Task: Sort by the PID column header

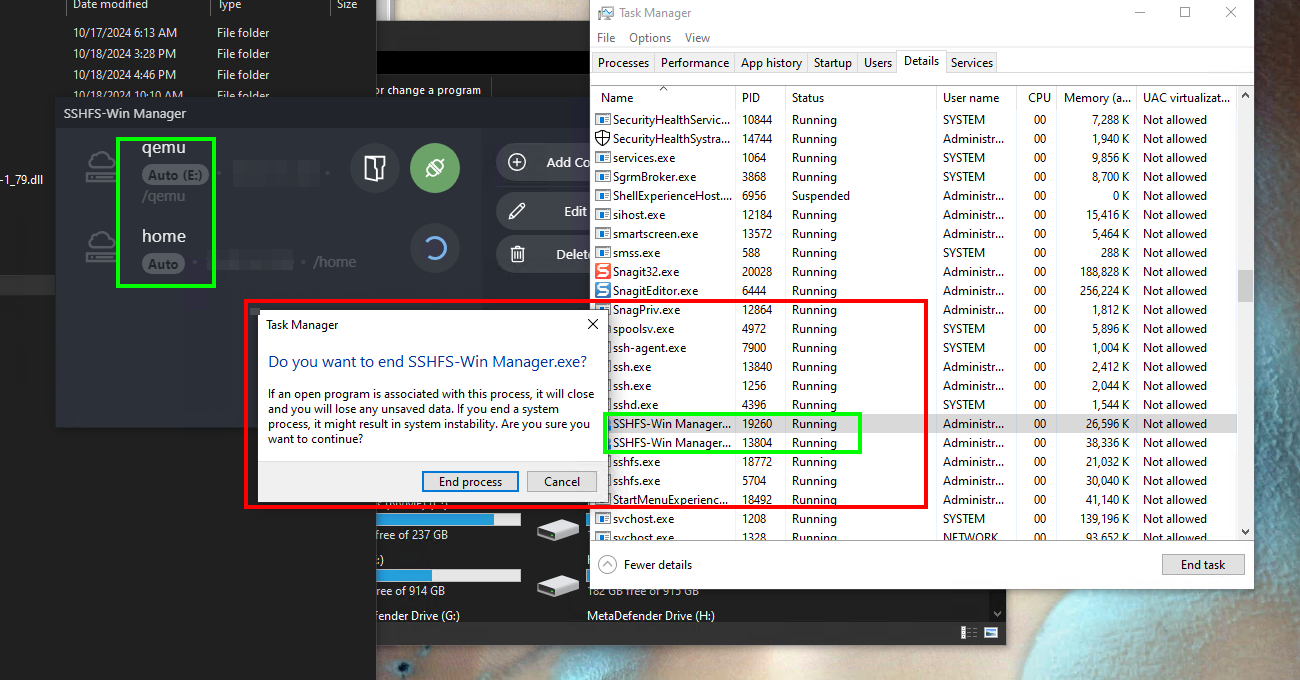Action: coord(761,97)
